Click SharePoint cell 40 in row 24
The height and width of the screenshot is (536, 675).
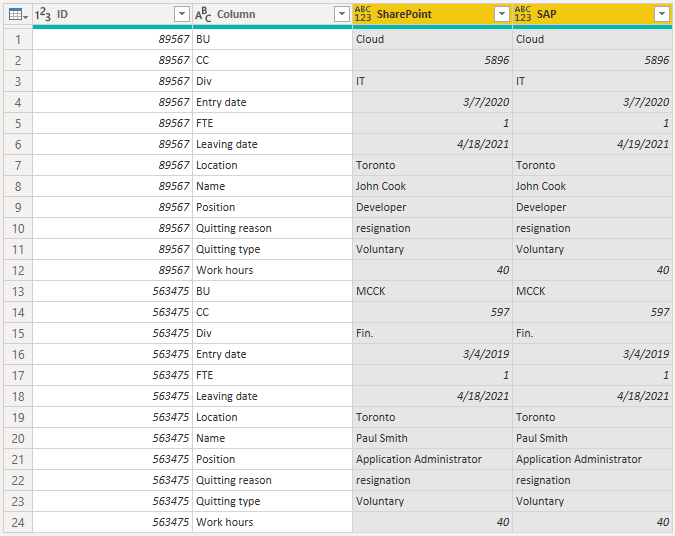432,522
